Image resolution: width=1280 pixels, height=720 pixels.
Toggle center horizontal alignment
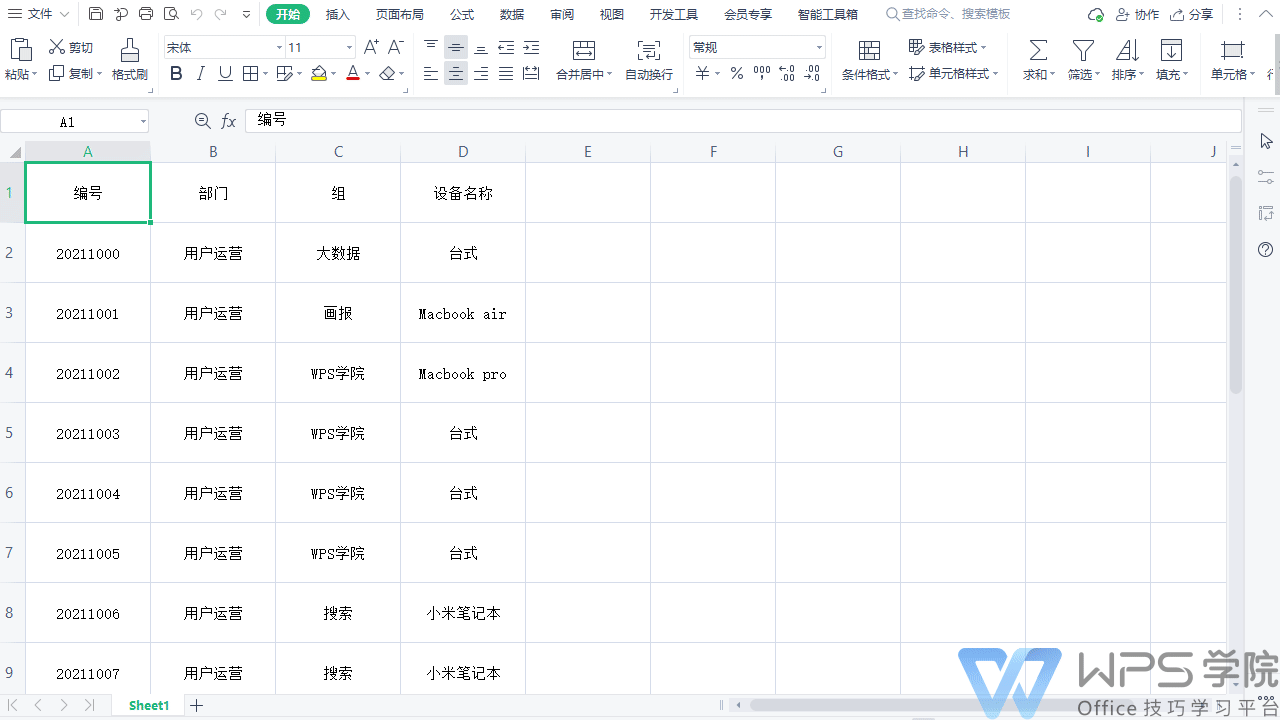(456, 73)
